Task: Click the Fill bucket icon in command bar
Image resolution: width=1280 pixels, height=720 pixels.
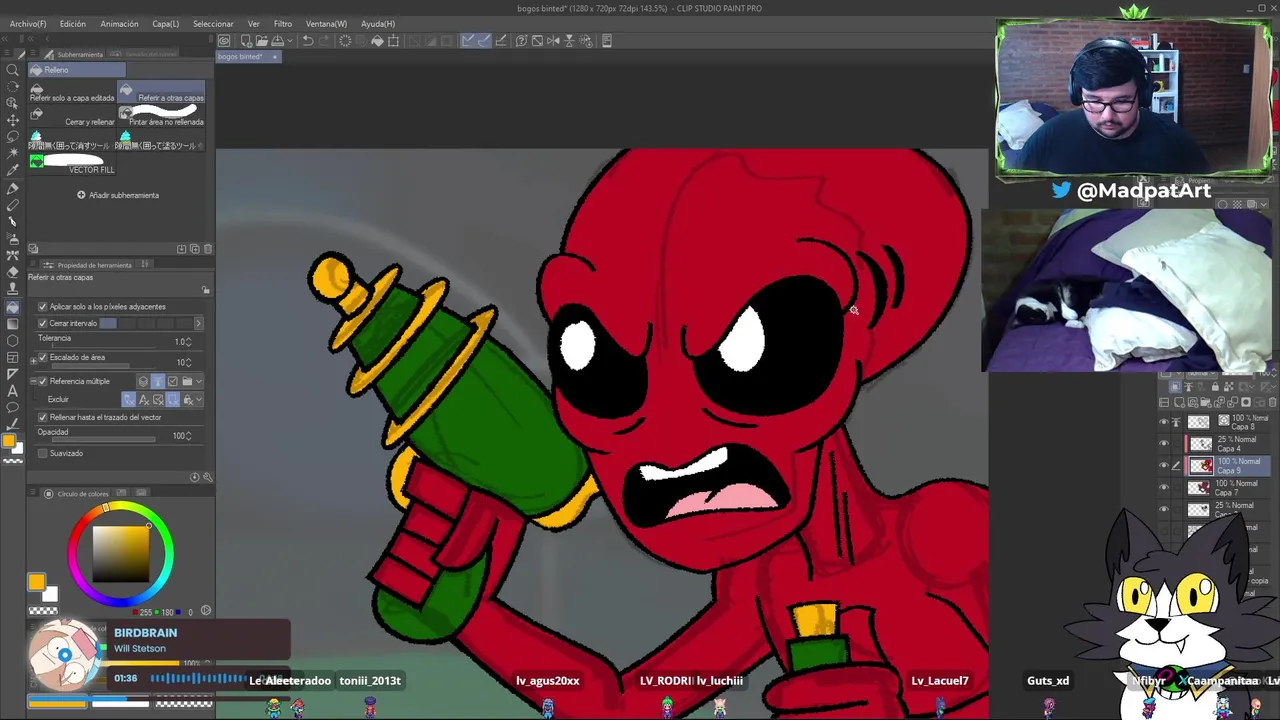Action: point(377,41)
